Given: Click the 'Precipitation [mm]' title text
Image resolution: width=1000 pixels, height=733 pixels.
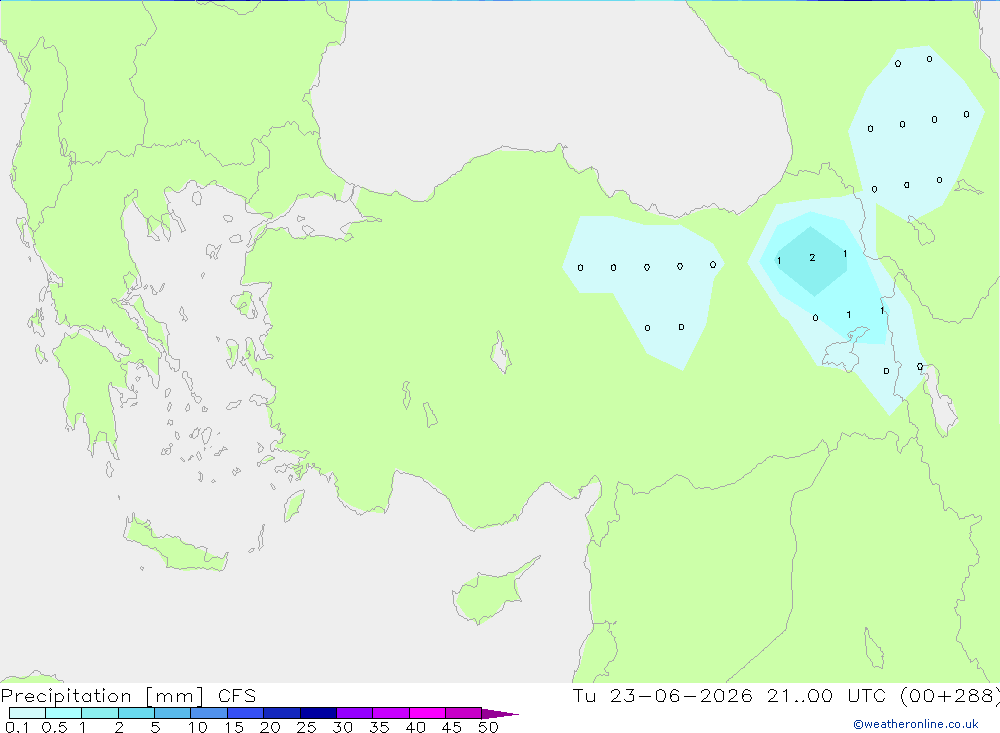Looking at the screenshot, I should tap(103, 696).
